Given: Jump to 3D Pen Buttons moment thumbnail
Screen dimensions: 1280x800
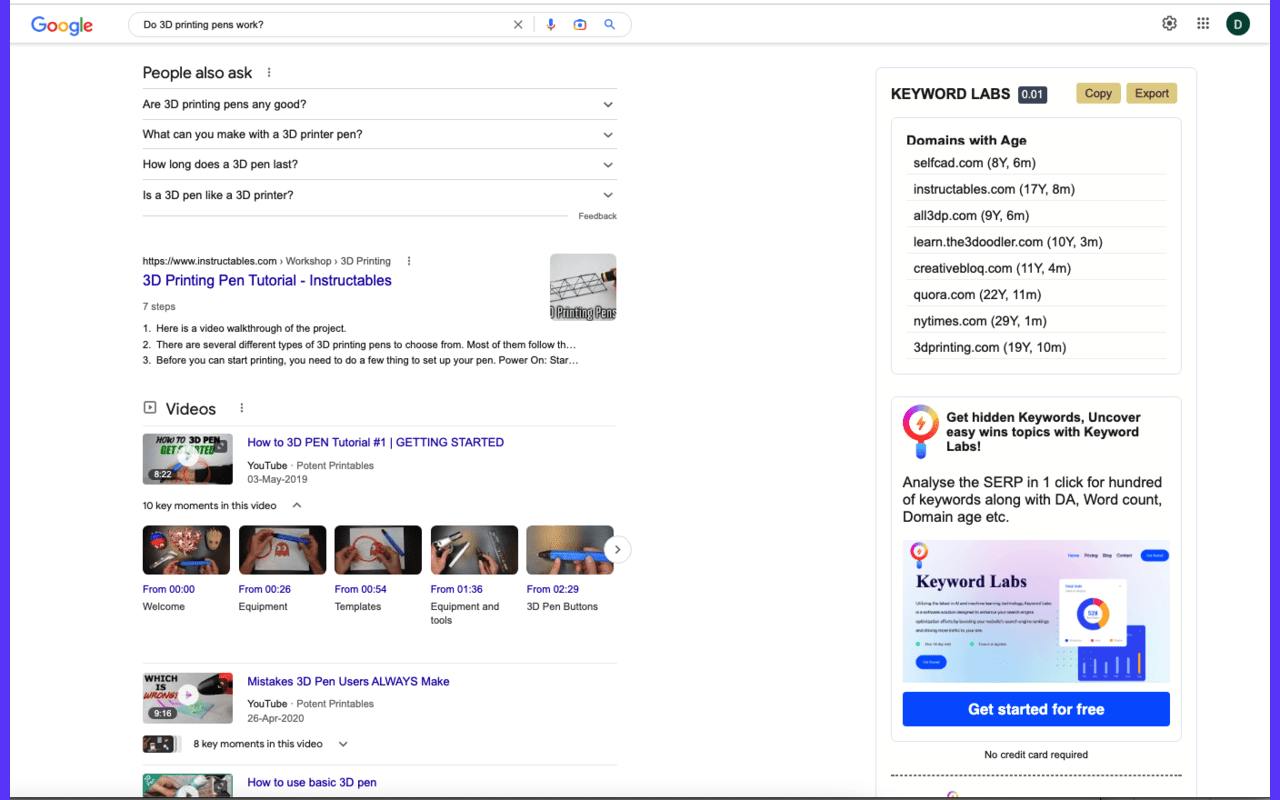Looking at the screenshot, I should 570,550.
